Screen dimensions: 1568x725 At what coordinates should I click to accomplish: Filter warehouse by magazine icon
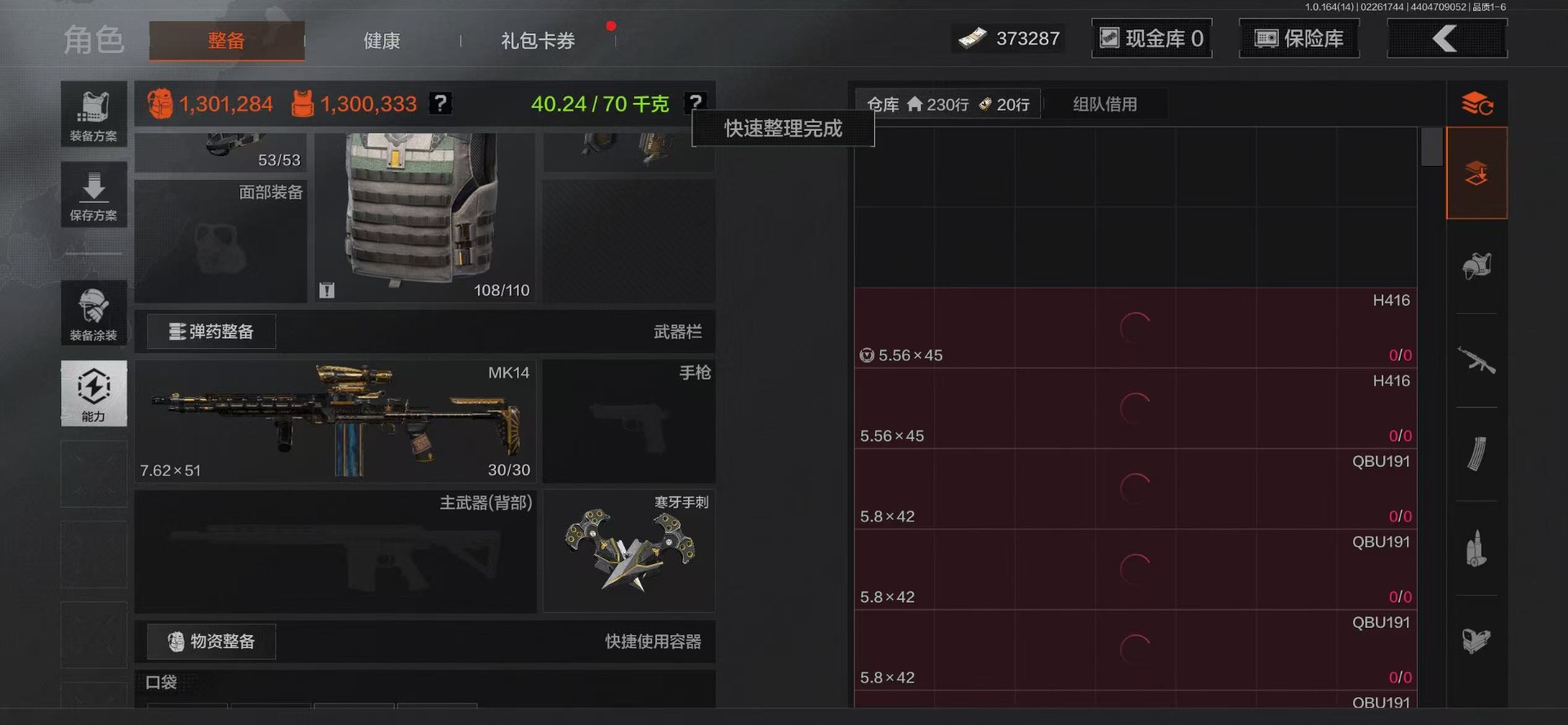click(x=1476, y=454)
